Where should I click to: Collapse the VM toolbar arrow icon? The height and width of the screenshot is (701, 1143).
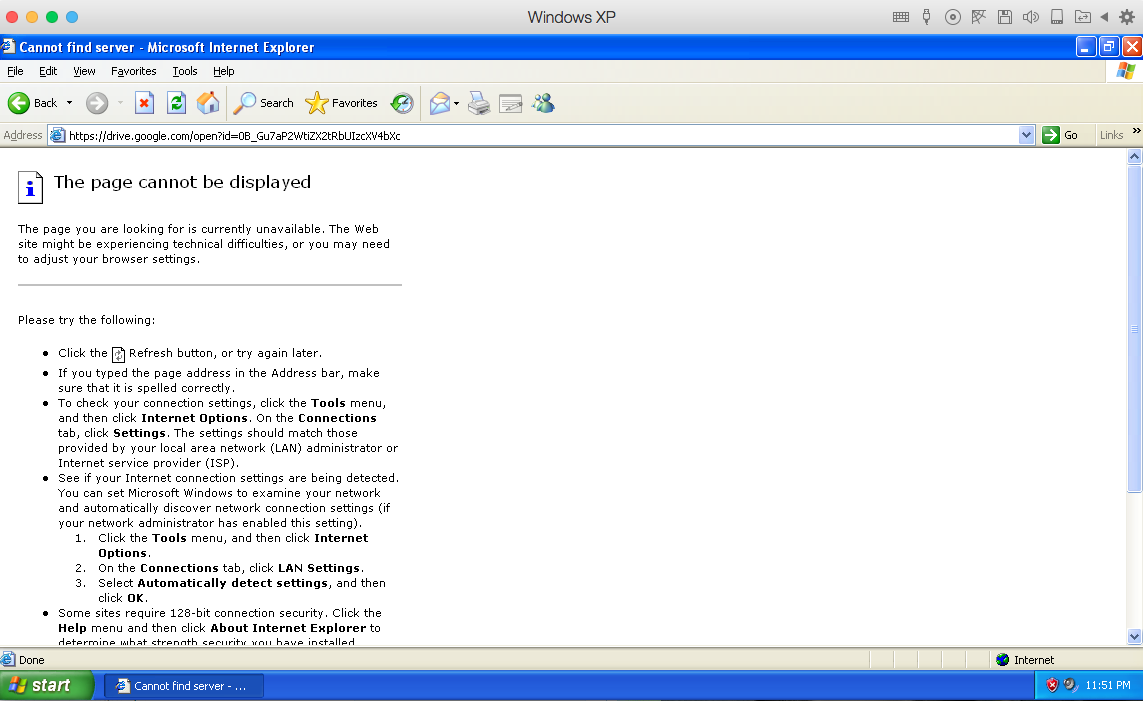tap(1104, 17)
